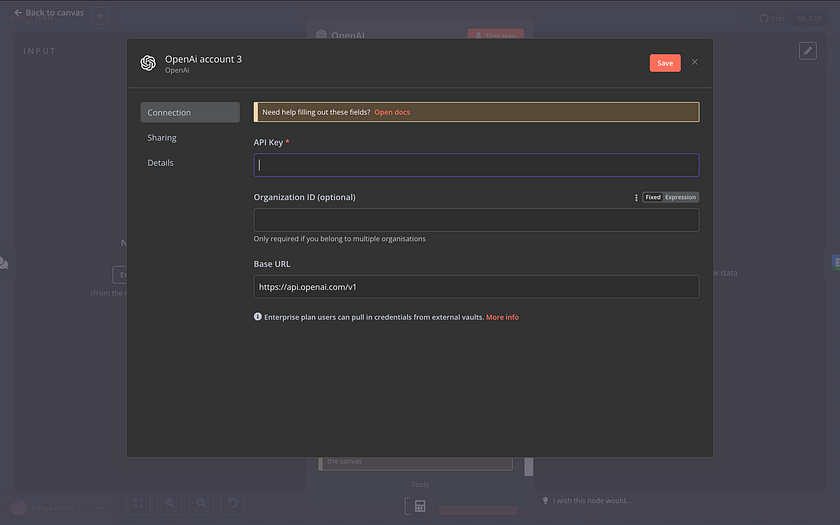Follow the More info link
840x525 pixels.
click(x=502, y=317)
